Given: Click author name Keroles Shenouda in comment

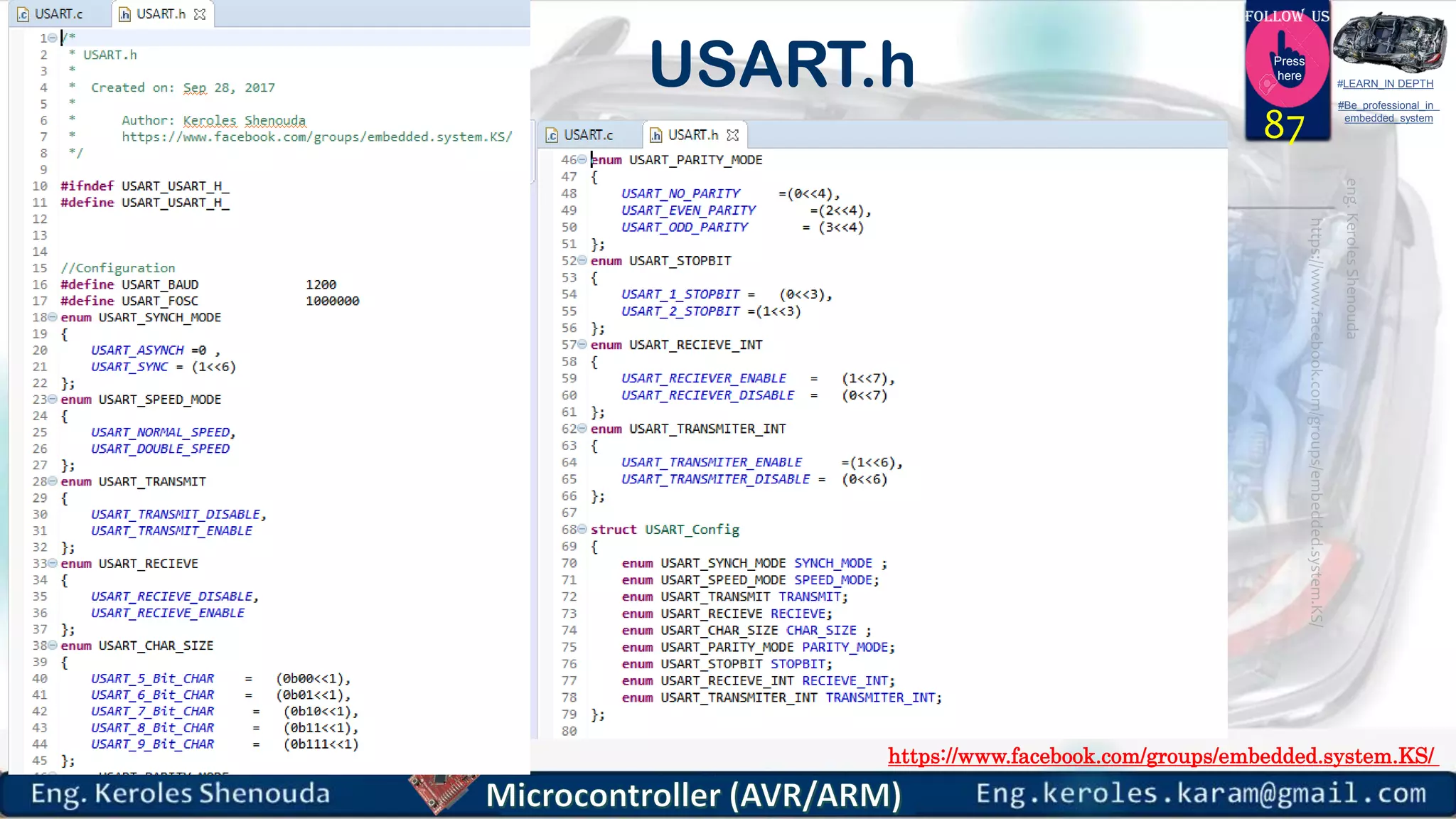Looking at the screenshot, I should point(245,120).
